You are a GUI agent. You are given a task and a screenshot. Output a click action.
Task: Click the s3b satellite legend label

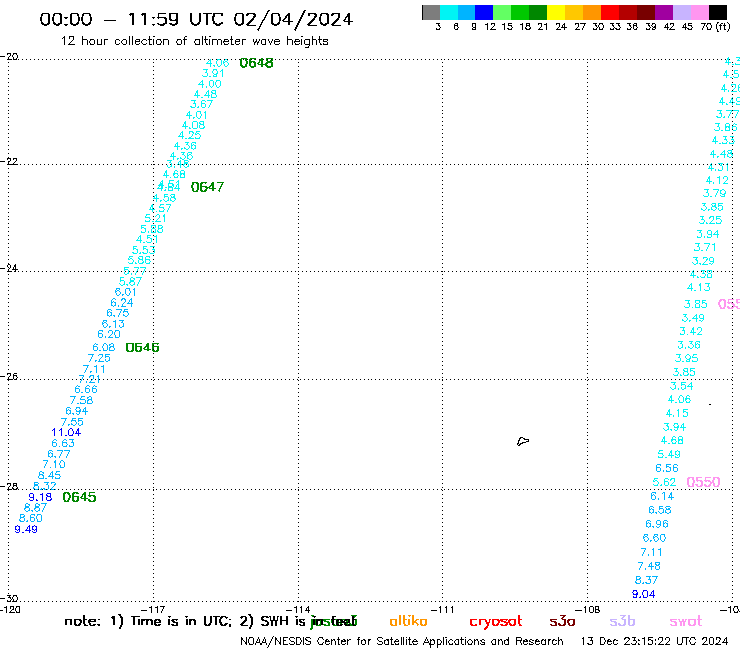622,621
